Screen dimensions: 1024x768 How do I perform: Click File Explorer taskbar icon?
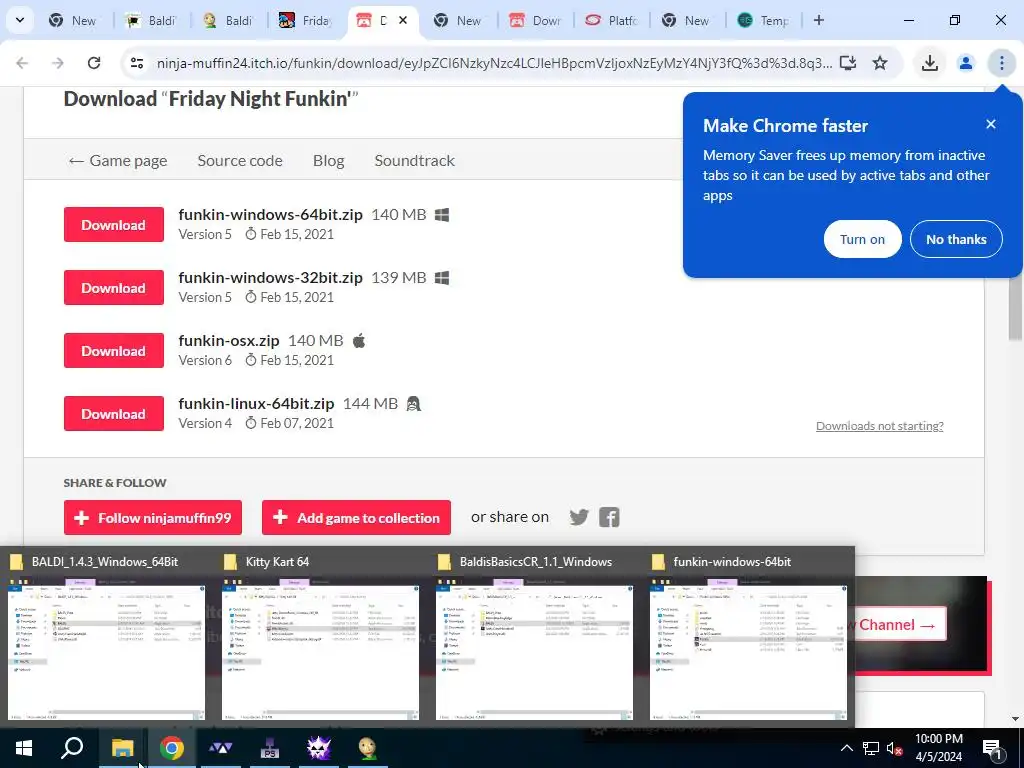pyautogui.click(x=122, y=748)
